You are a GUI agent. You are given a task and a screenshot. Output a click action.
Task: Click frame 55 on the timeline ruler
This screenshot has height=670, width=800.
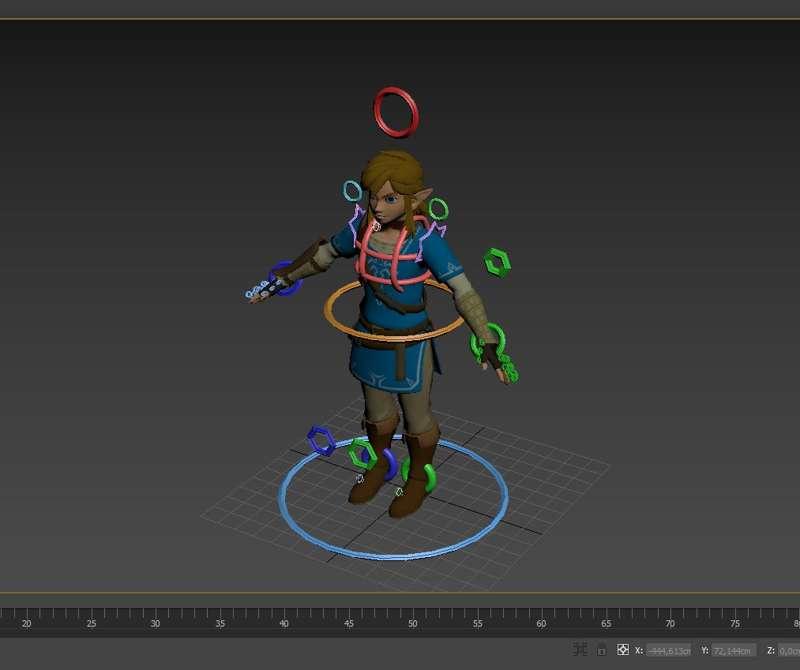point(477,624)
